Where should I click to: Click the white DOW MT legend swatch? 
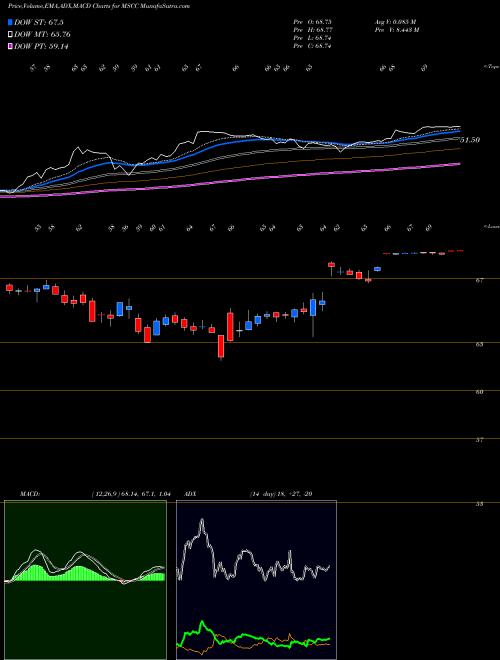pos(11,35)
